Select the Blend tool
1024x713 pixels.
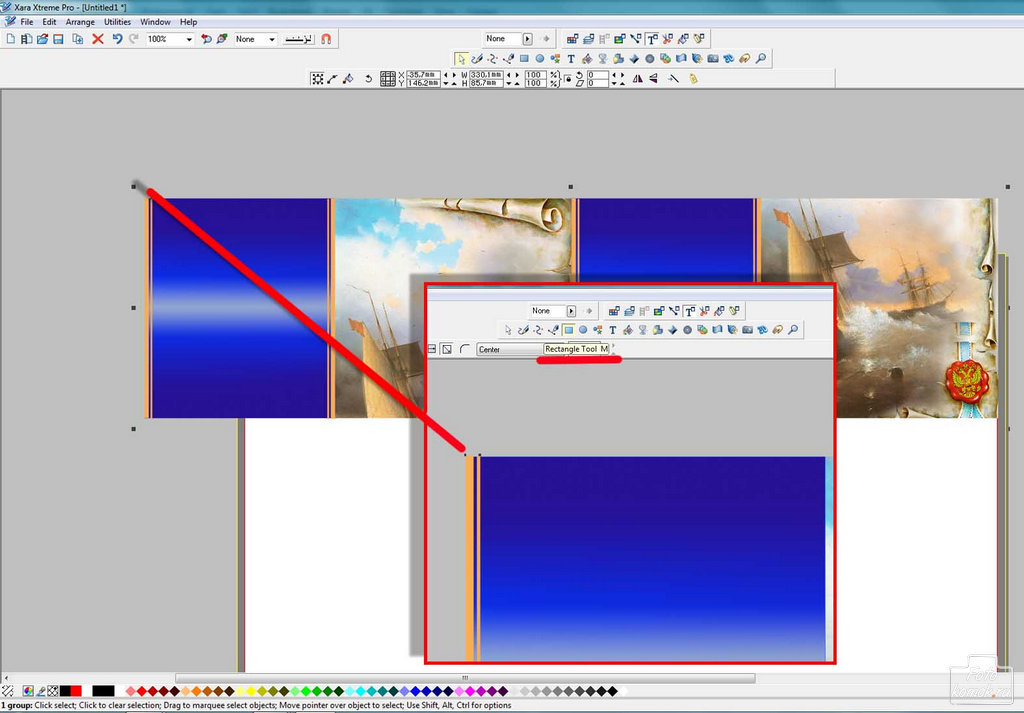coord(665,59)
